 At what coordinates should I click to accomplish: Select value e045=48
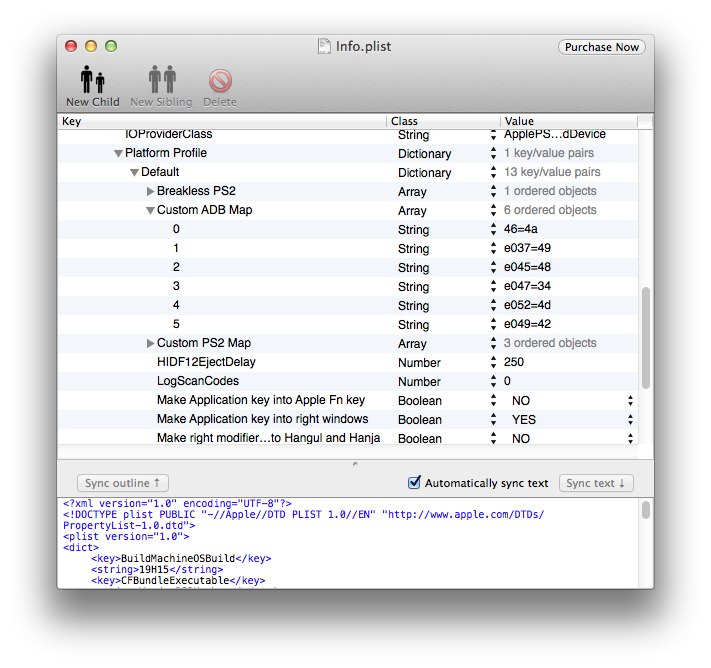(x=527, y=267)
